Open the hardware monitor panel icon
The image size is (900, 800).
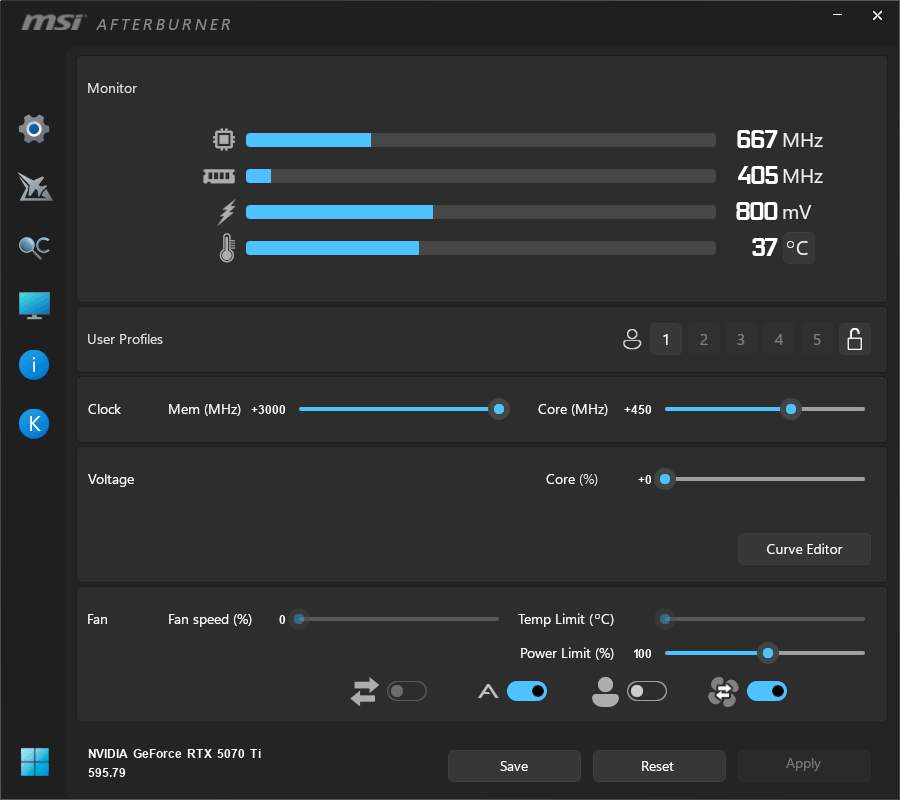pos(33,305)
